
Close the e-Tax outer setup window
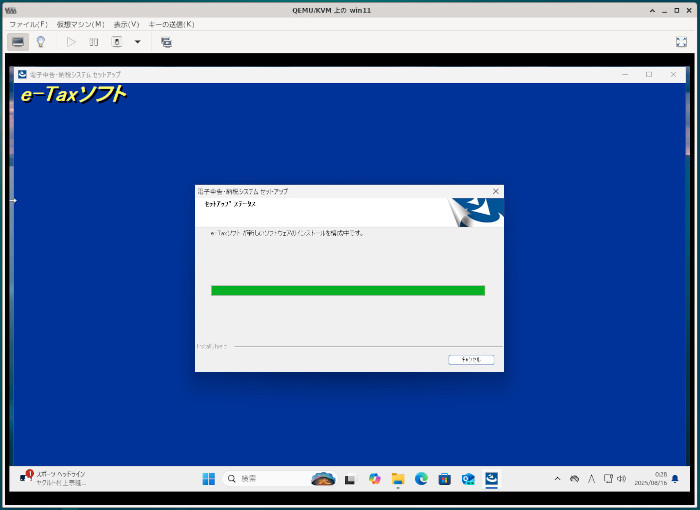click(673, 75)
